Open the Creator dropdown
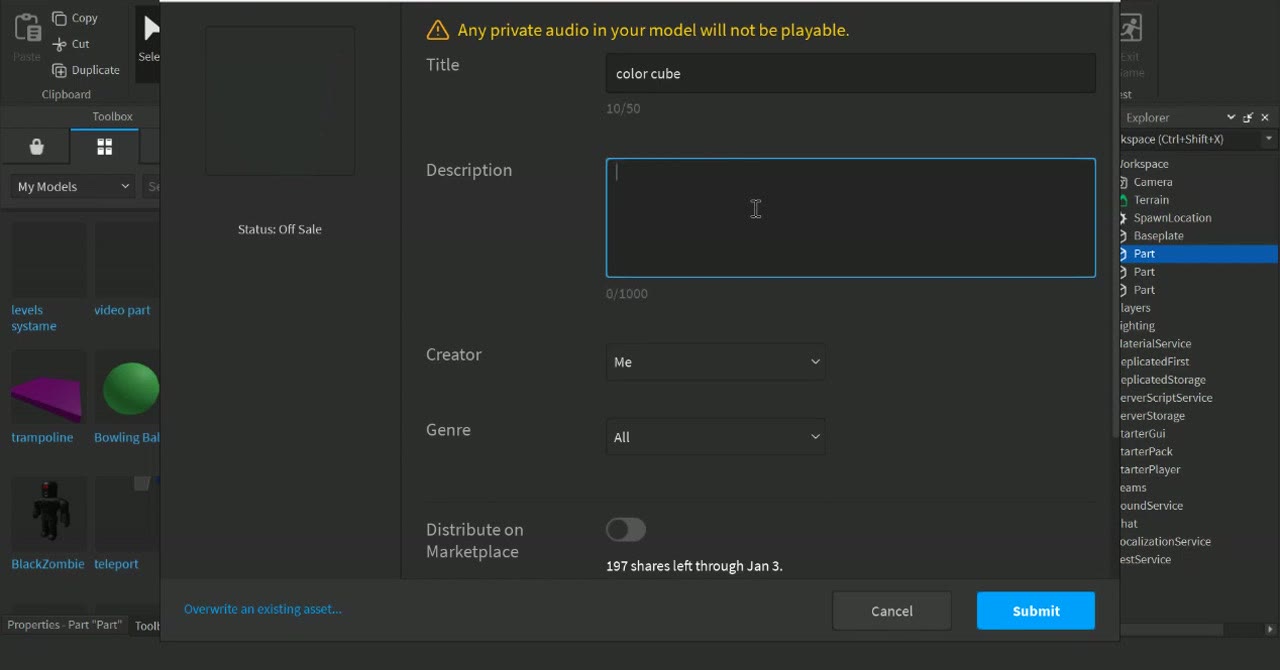Image resolution: width=1280 pixels, height=670 pixels. click(x=716, y=362)
